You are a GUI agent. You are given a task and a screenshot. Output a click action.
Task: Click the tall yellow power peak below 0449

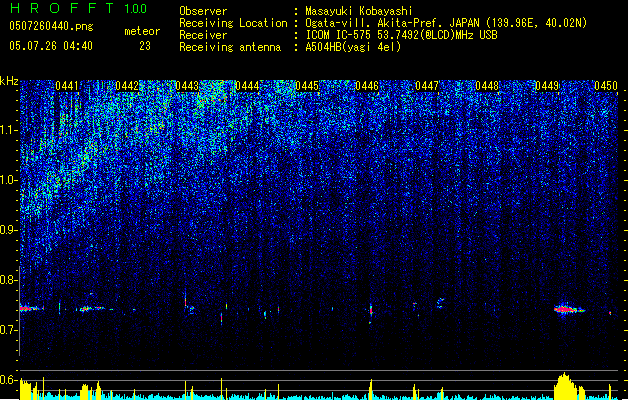tap(565, 386)
